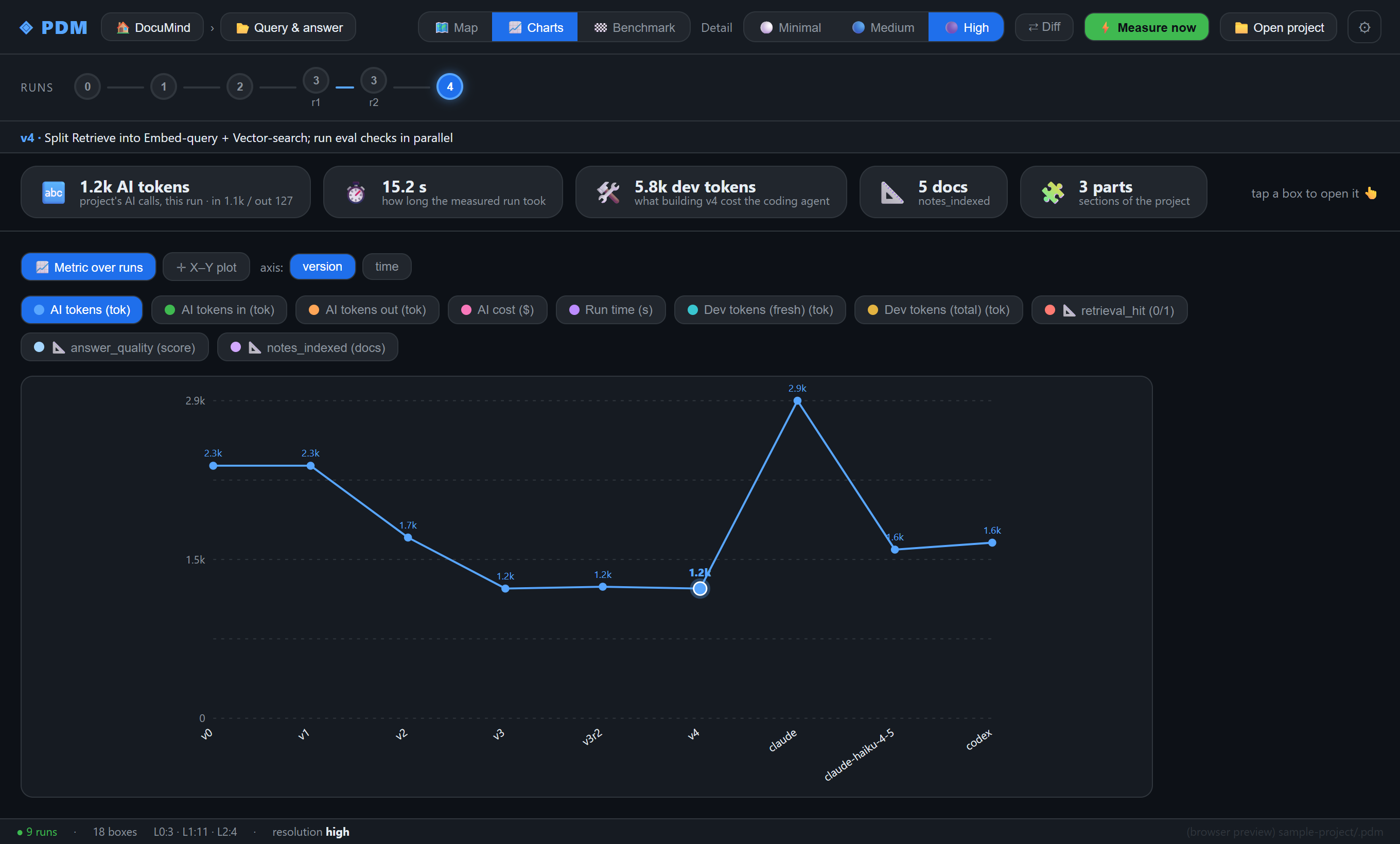Set axis to version

(x=322, y=267)
